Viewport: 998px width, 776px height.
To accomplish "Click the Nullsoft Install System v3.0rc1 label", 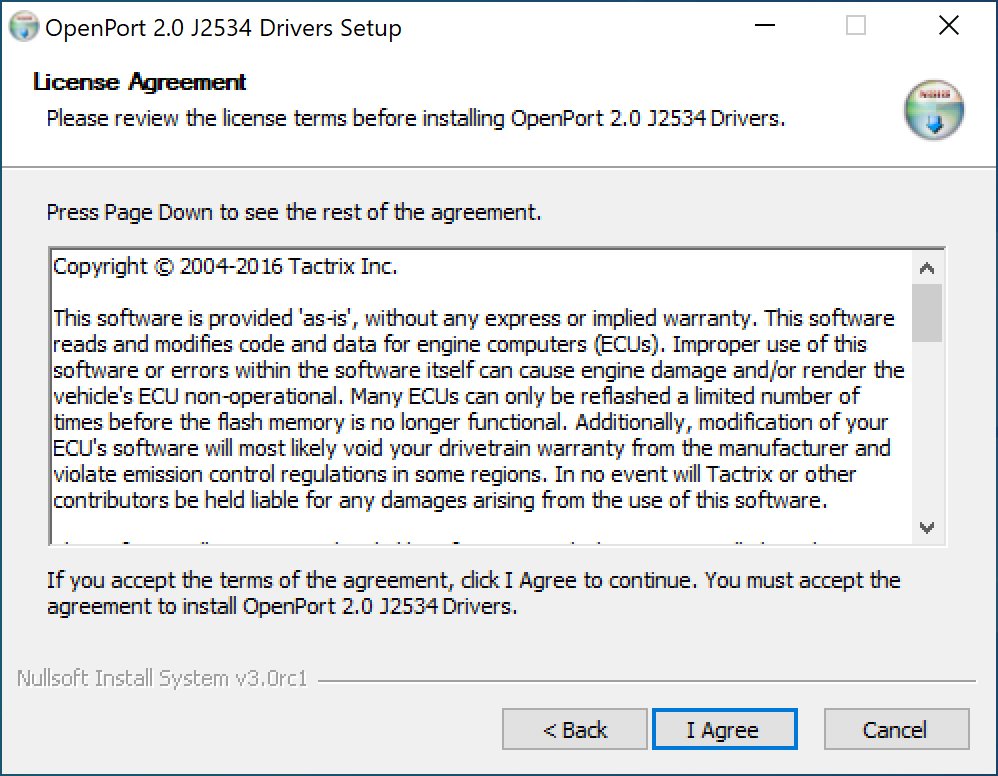I will (162, 679).
